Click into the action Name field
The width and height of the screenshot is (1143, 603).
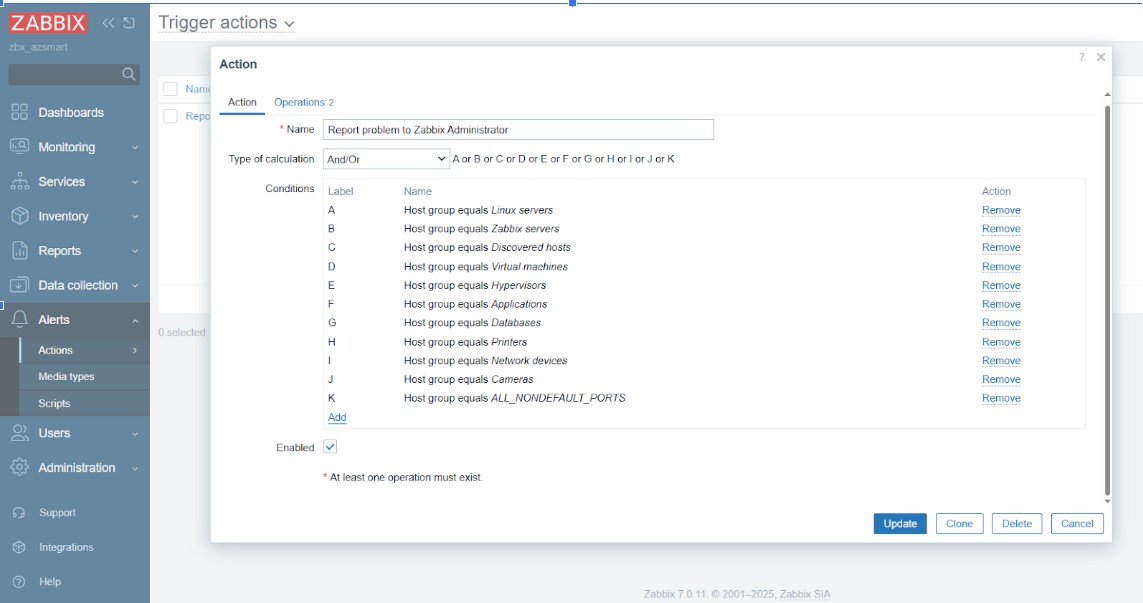tap(518, 130)
